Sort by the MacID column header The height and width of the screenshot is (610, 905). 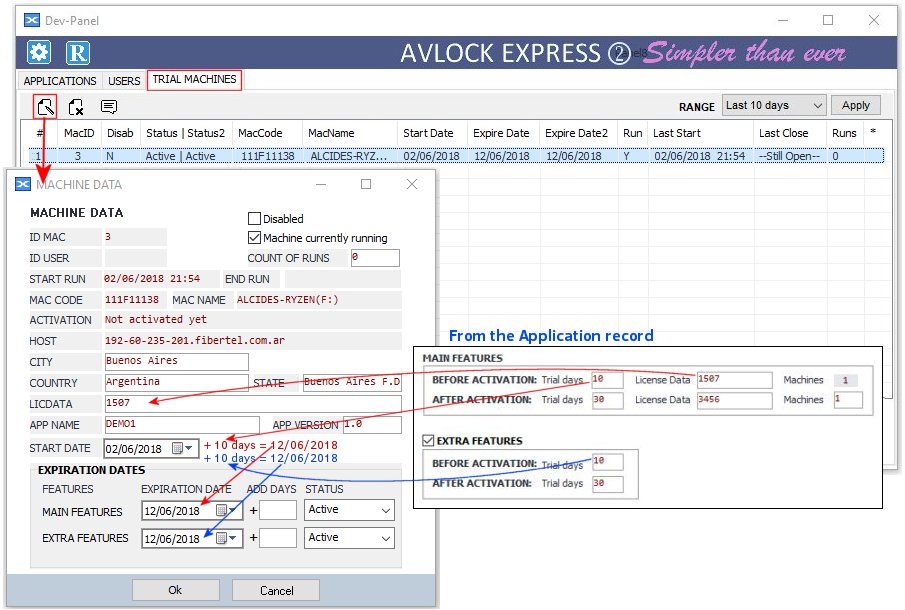[79, 133]
